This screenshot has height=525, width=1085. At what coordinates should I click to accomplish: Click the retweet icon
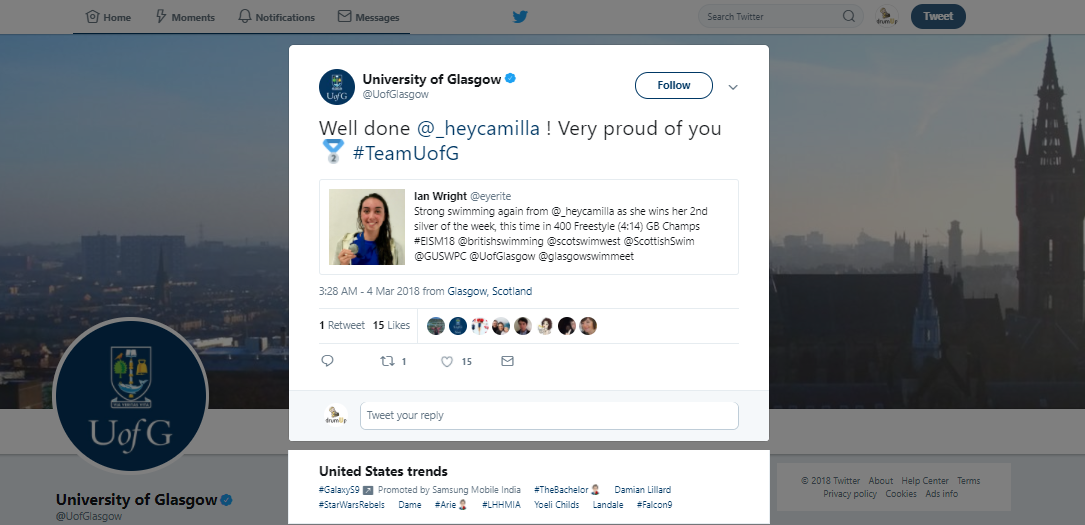click(388, 361)
